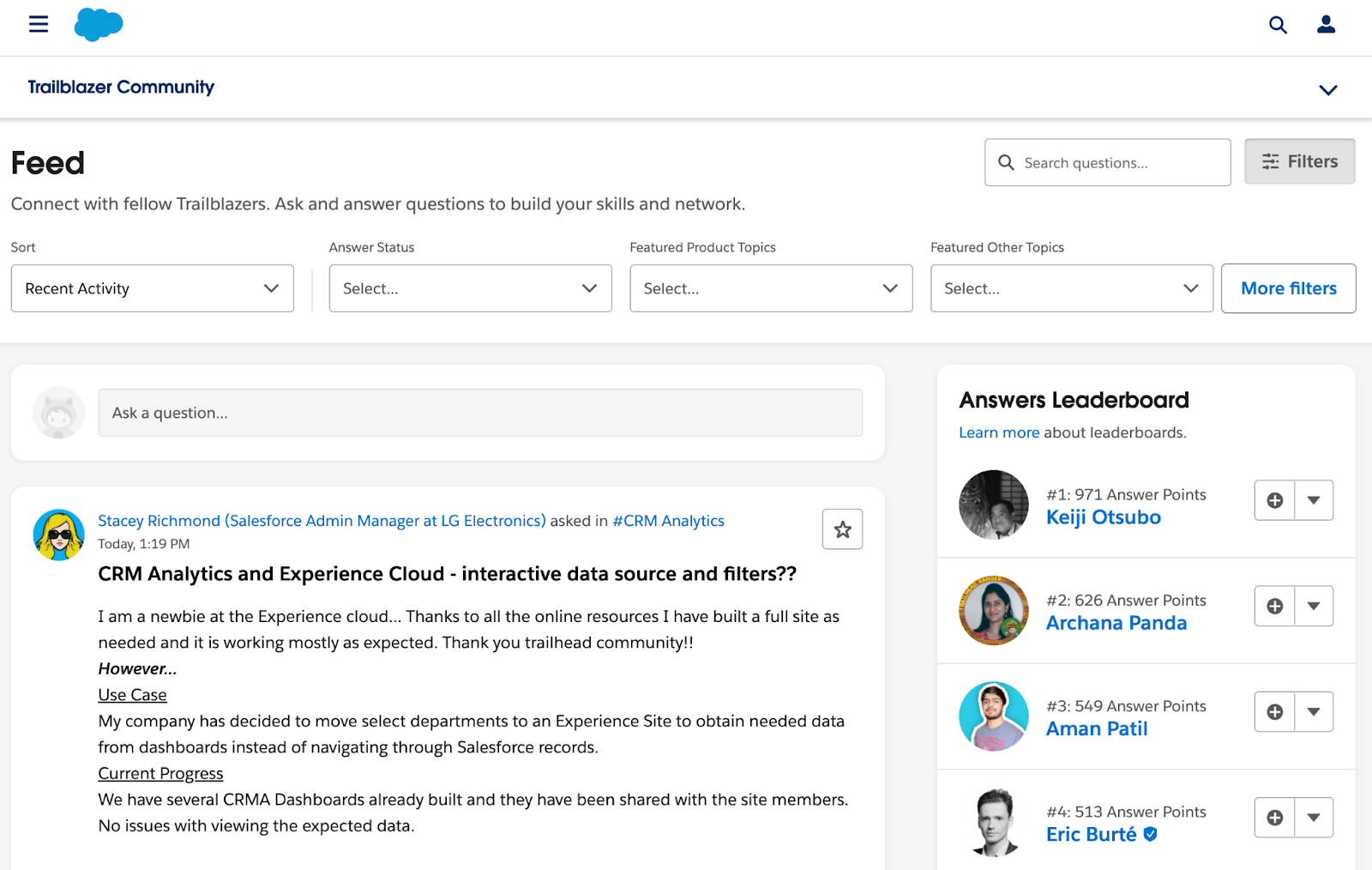Open the Featured Other Topics dropdown
The width and height of the screenshot is (1372, 870).
1072,288
